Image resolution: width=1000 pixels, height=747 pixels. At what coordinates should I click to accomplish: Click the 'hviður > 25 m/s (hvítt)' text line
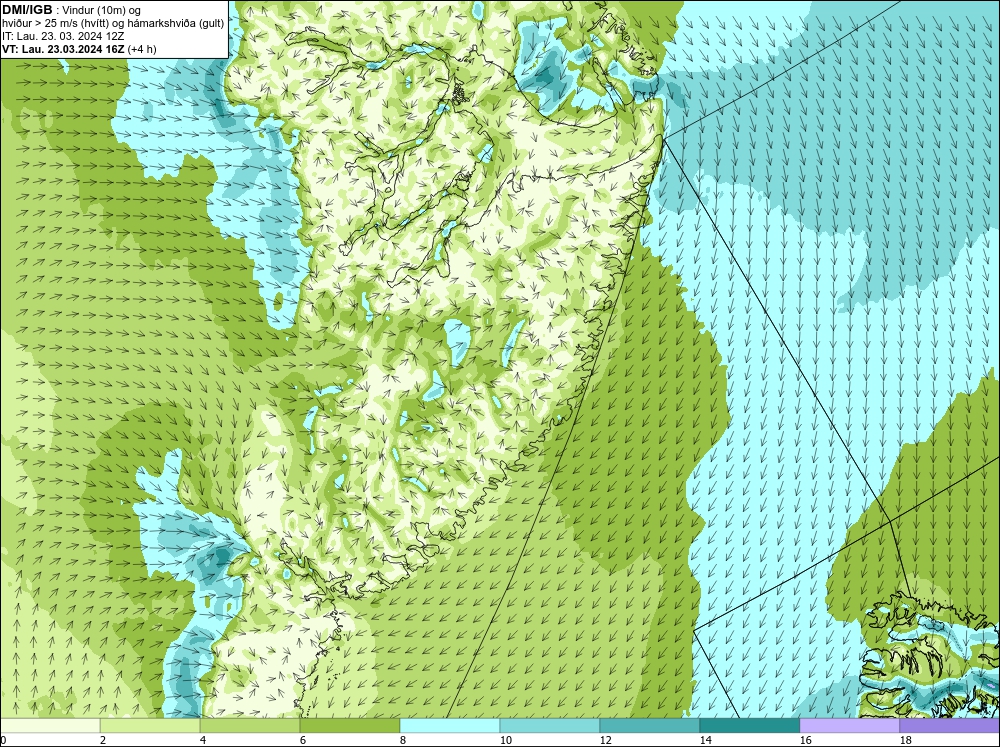(113, 24)
